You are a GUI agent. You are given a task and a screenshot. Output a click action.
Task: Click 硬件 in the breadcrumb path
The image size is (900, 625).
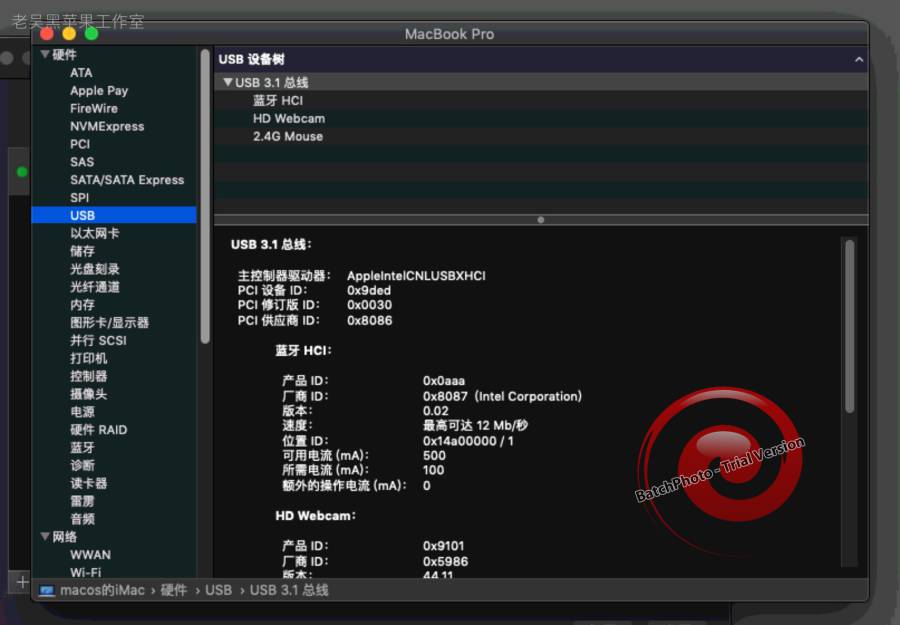tap(174, 590)
